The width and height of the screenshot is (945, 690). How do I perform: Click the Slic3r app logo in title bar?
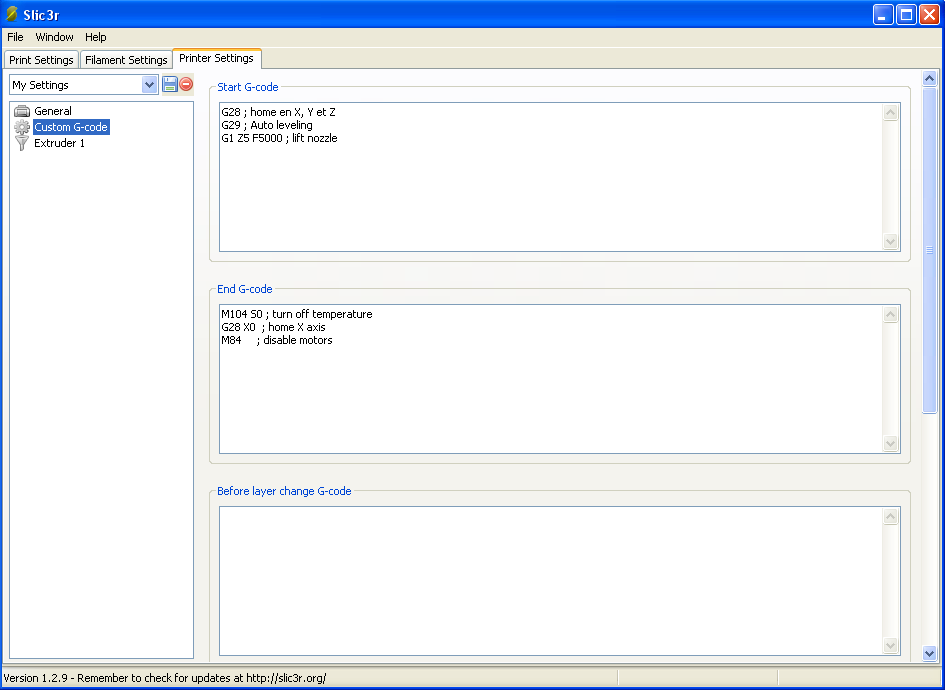coord(11,14)
